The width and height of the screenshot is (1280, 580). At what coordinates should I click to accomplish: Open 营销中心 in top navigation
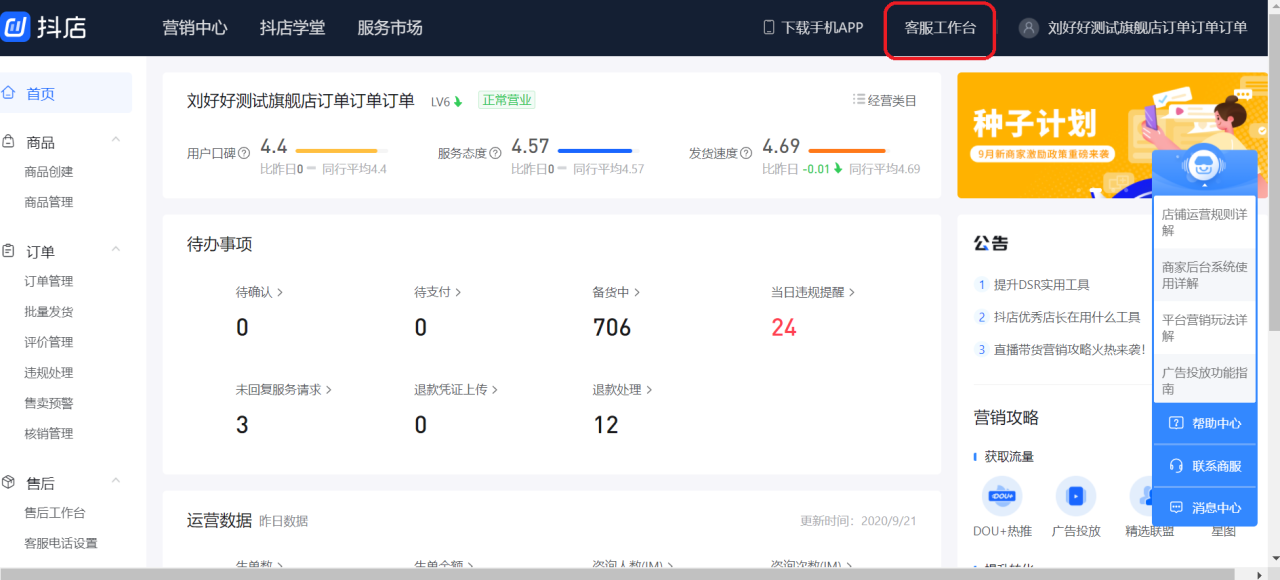tap(196, 28)
